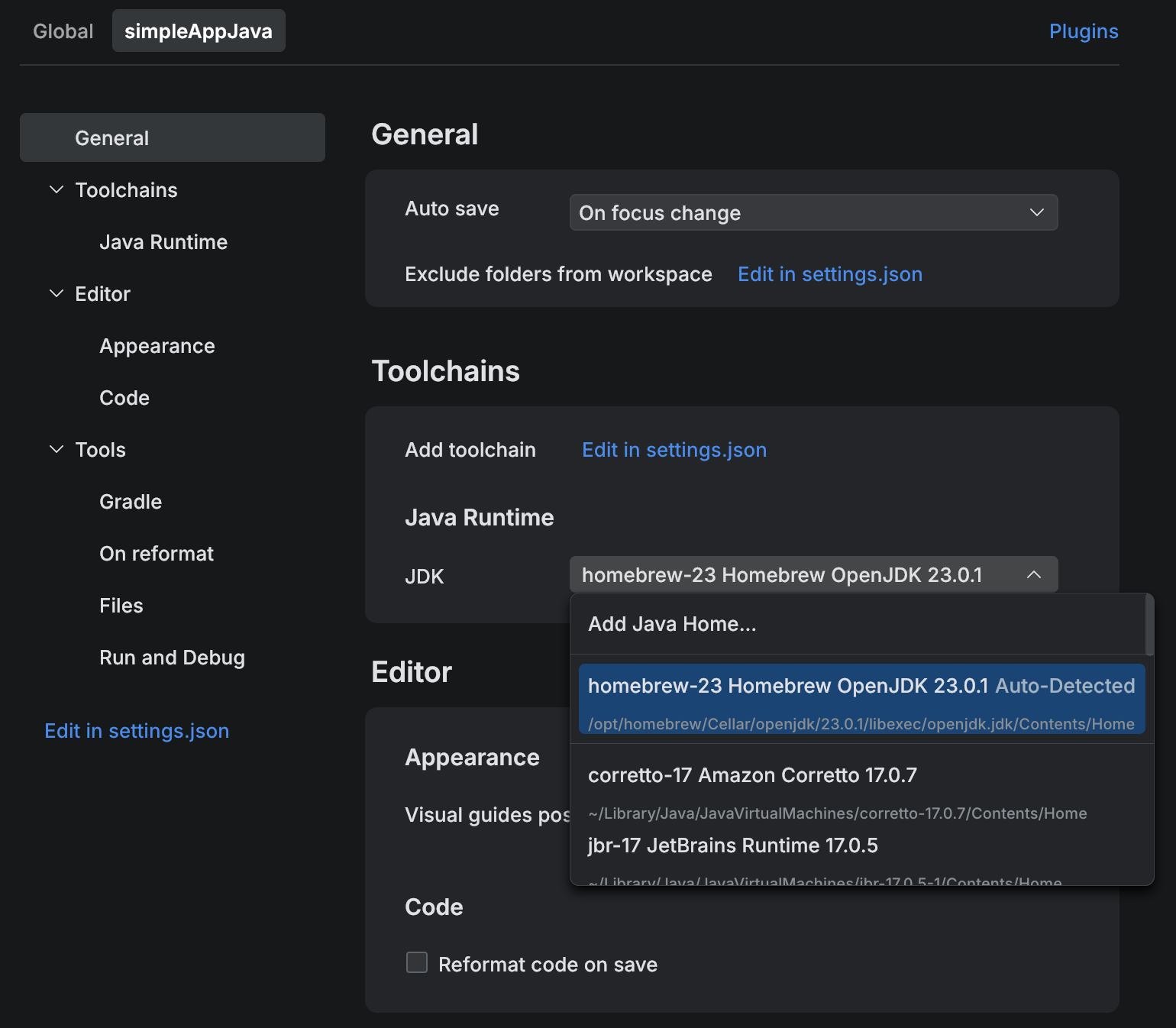Screen dimensions: 1176x1028
Task: Open the Auto save dropdown
Action: point(813,212)
